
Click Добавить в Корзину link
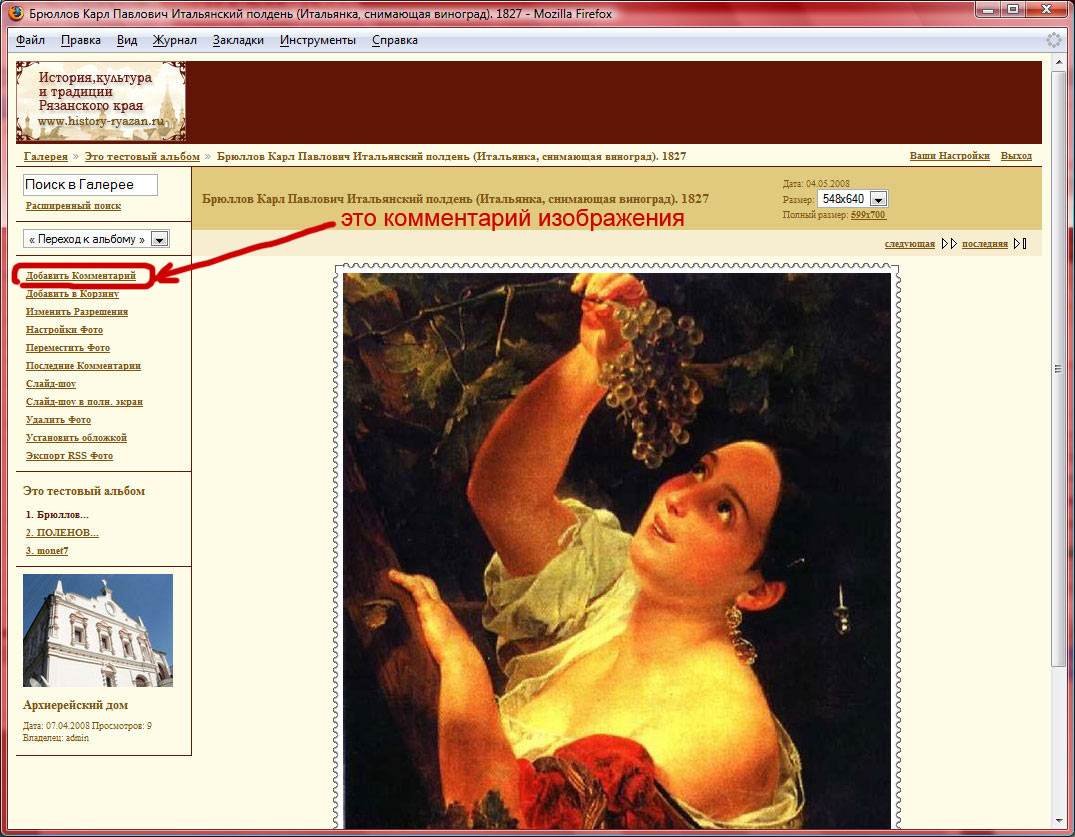72,293
